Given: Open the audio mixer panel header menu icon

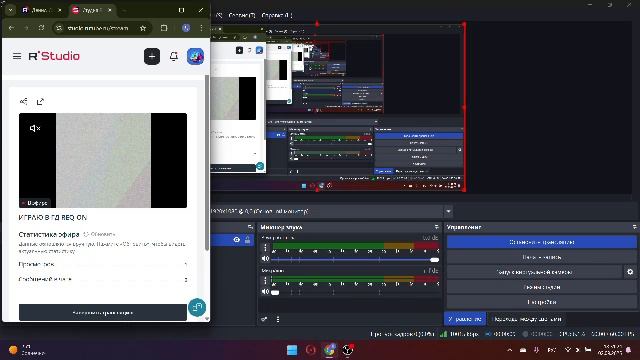Looking at the screenshot, I should (x=436, y=227).
